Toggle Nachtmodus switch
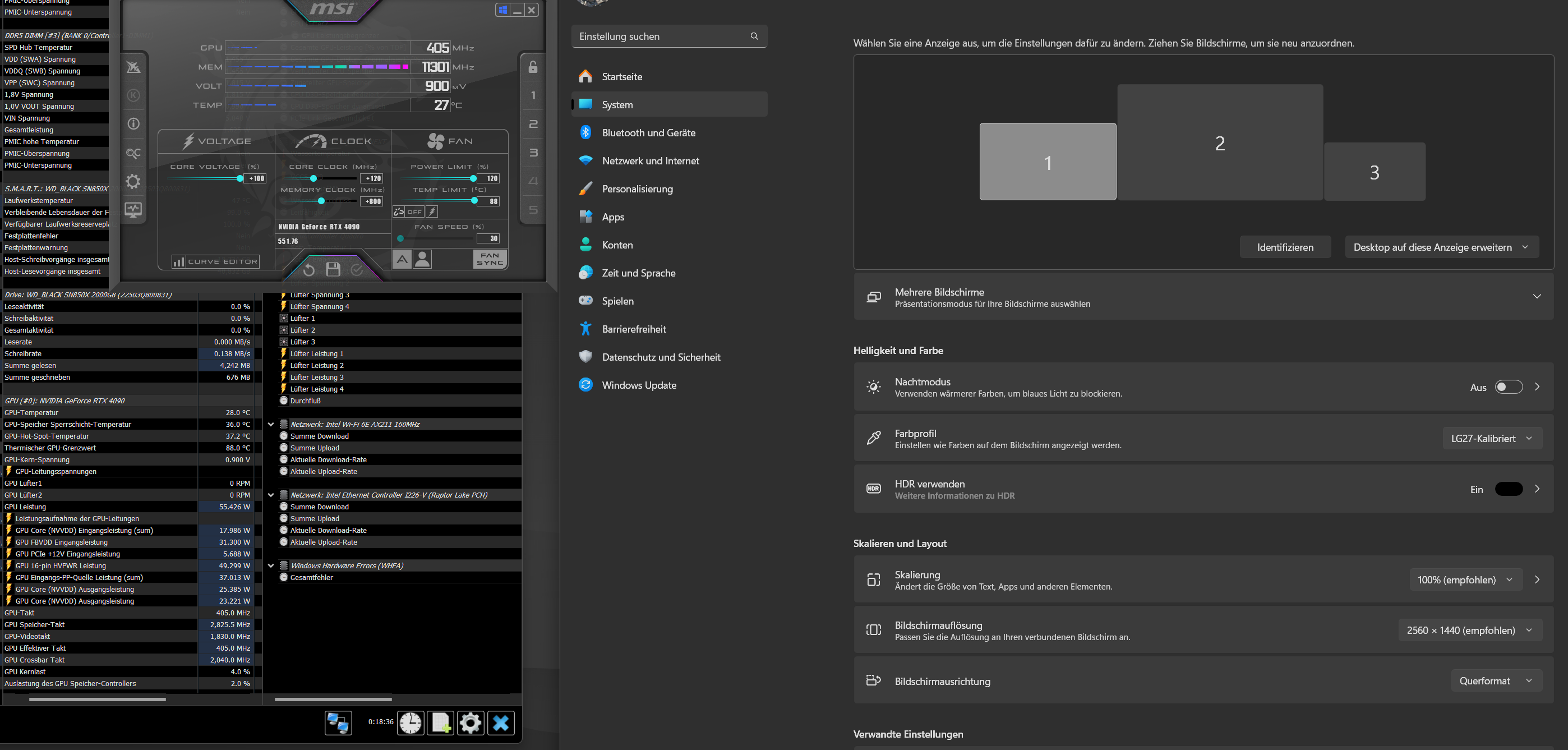The height and width of the screenshot is (750, 1568). (1509, 387)
